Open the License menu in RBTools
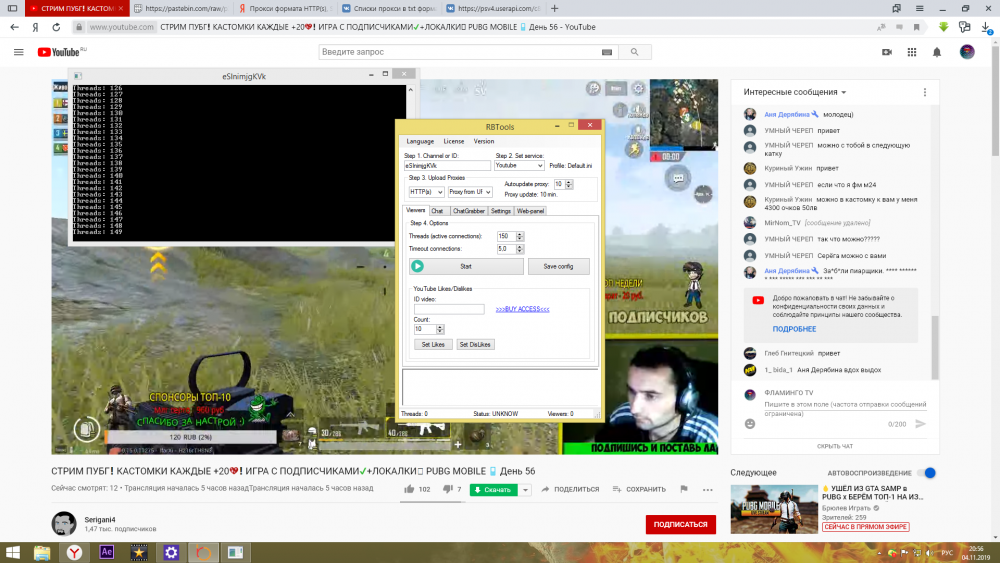Screen dimensions: 1000x563 coord(453,141)
